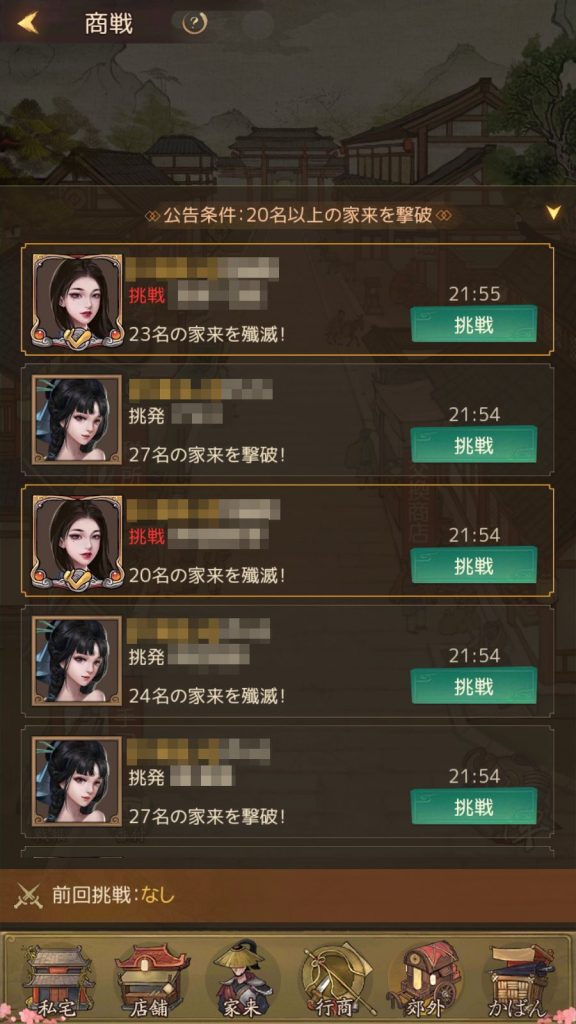Select avatar with checkmark in 20名 entry
Image resolution: width=576 pixels, height=1024 pixels.
click(x=77, y=541)
